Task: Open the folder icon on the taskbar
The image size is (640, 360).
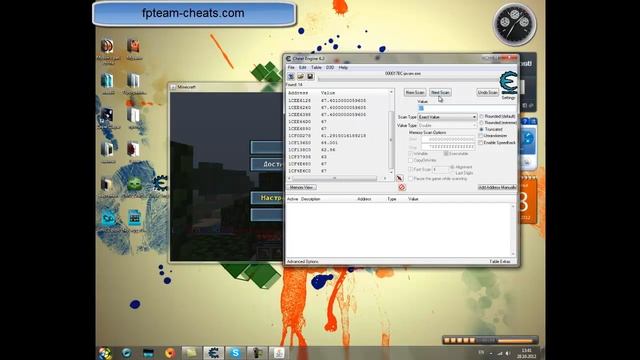Action: pos(191,353)
